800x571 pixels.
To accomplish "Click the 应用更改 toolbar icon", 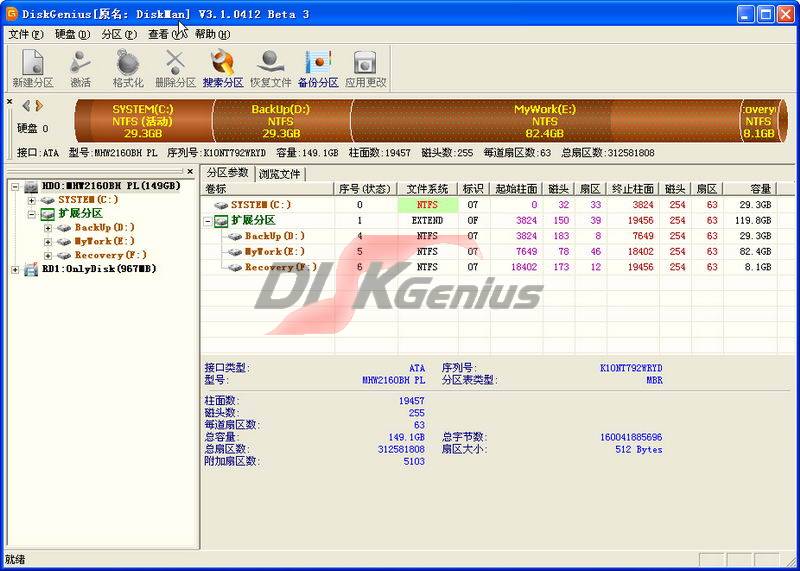I will click(x=366, y=69).
